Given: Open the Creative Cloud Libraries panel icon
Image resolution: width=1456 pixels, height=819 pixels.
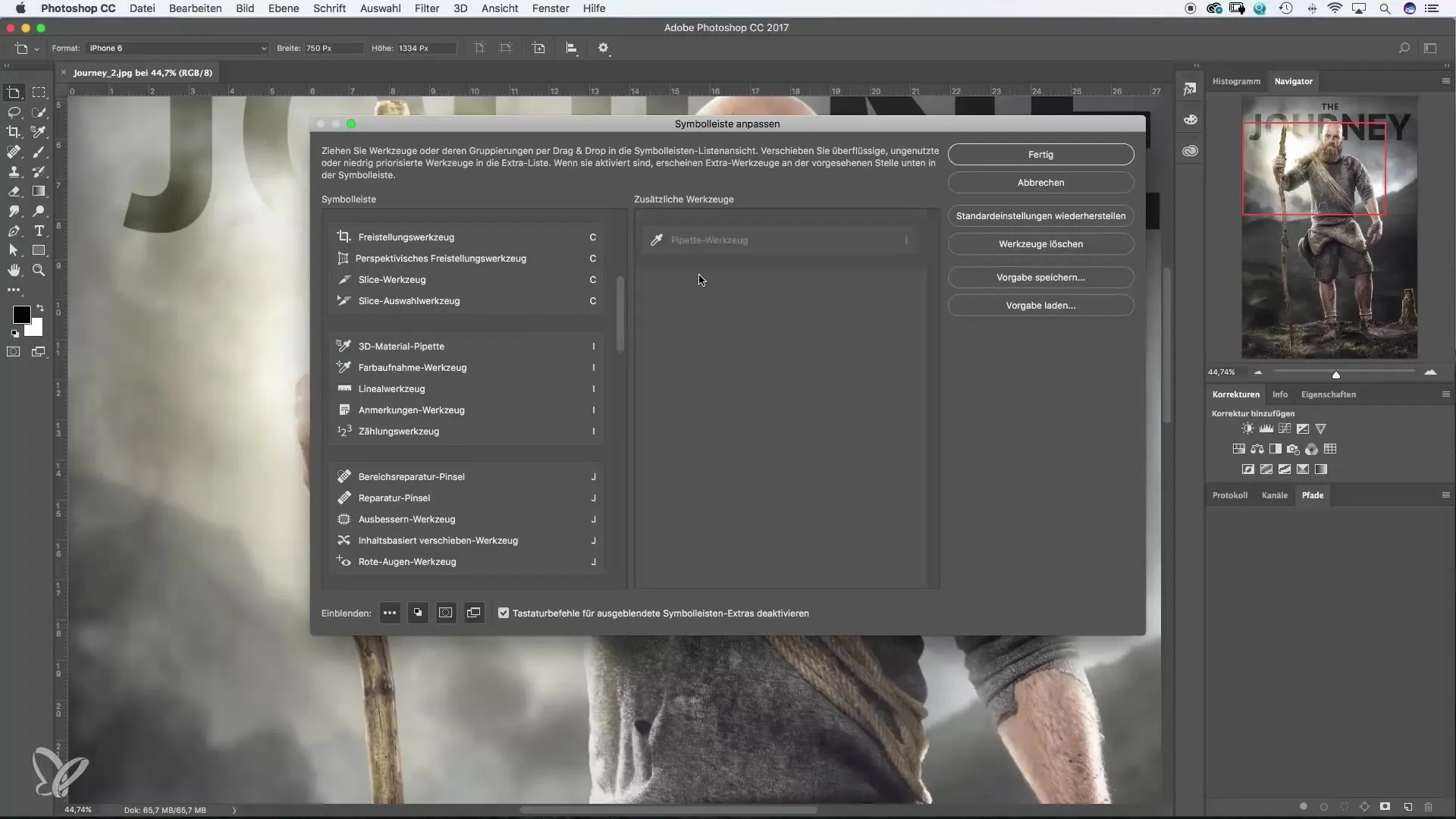Looking at the screenshot, I should click(1190, 151).
